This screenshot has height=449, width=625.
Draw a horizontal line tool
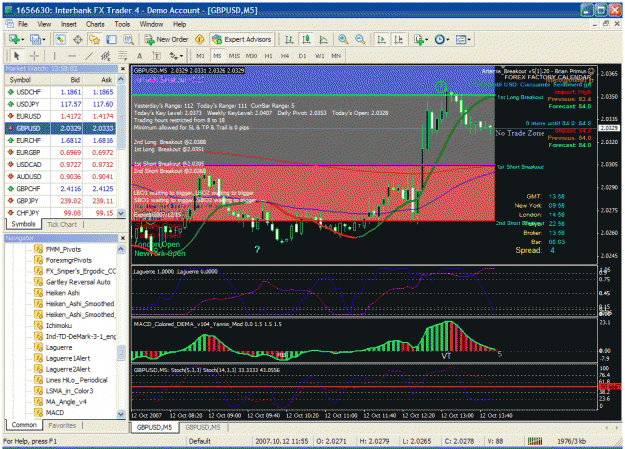pos(72,56)
